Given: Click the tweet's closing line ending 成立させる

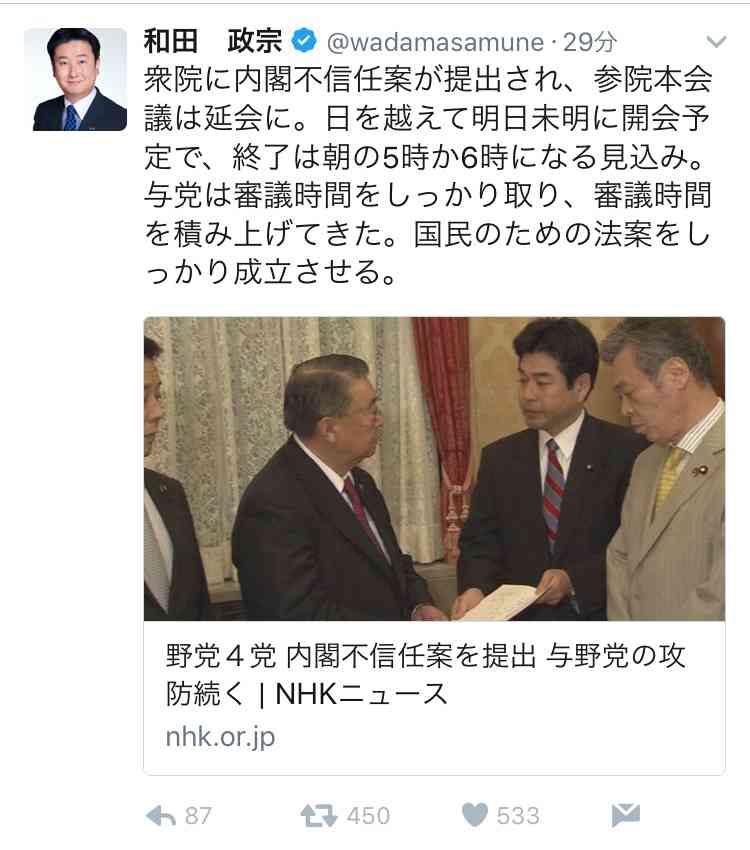Looking at the screenshot, I should point(270,272).
